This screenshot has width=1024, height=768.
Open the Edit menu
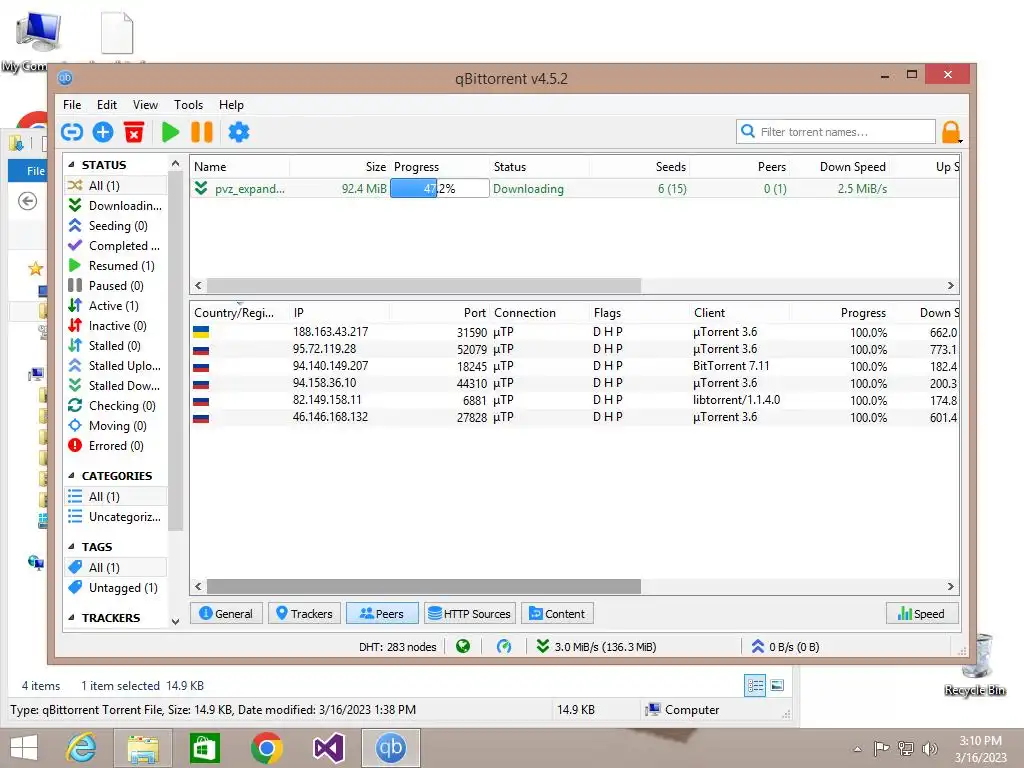pos(106,105)
